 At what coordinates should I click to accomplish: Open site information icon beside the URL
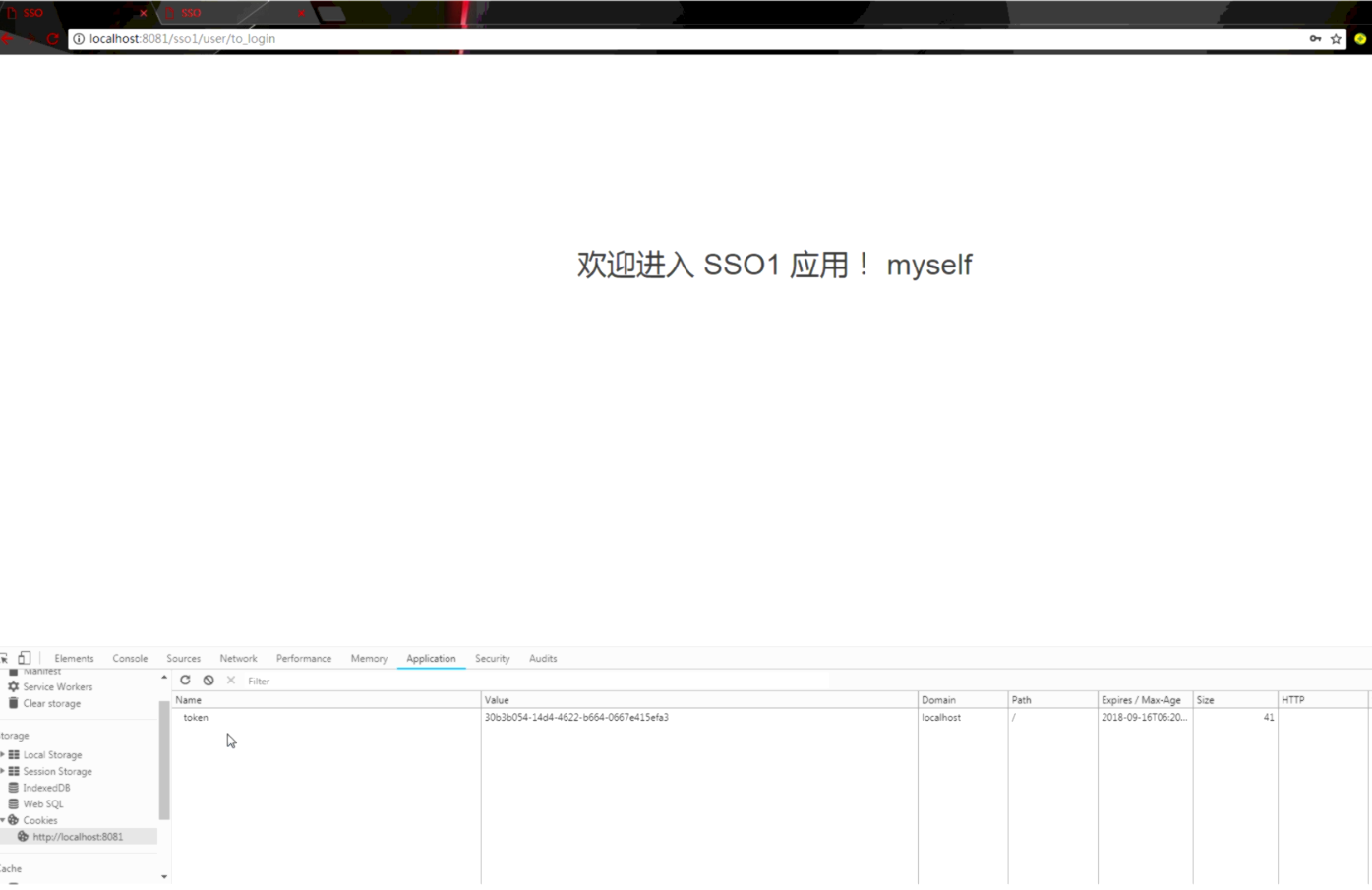[79, 39]
